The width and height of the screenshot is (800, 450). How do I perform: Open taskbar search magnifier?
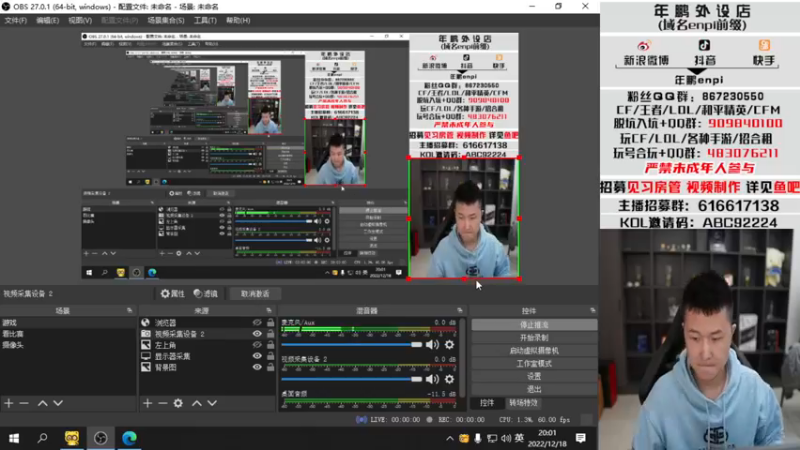click(42, 438)
